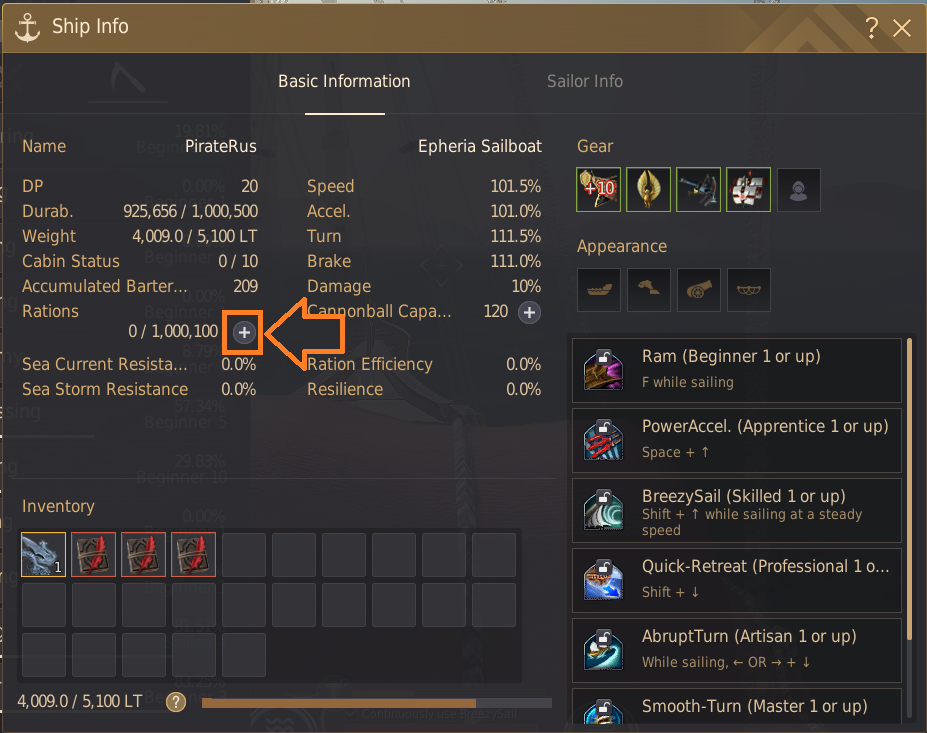Select the golden winged figurehead gear slot
927x733 pixels.
[x=649, y=190]
